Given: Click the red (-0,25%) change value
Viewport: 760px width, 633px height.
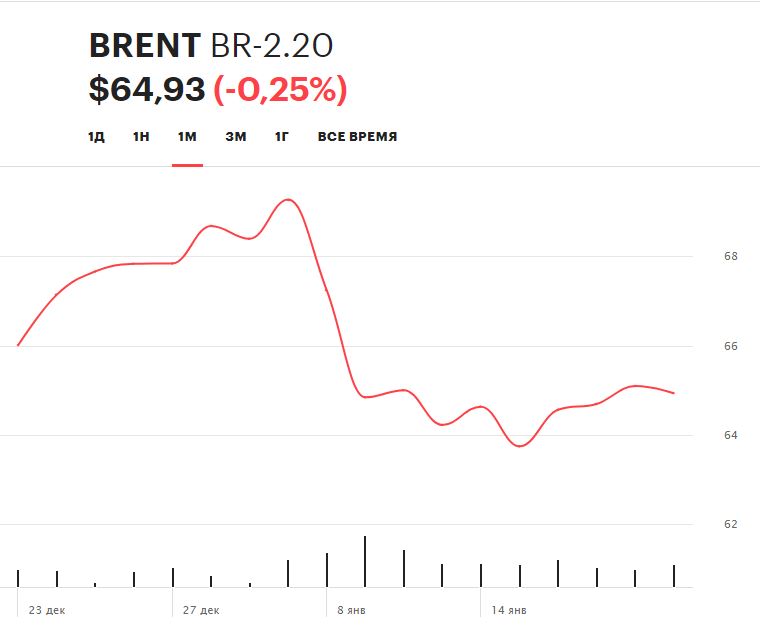Looking at the screenshot, I should tap(280, 90).
